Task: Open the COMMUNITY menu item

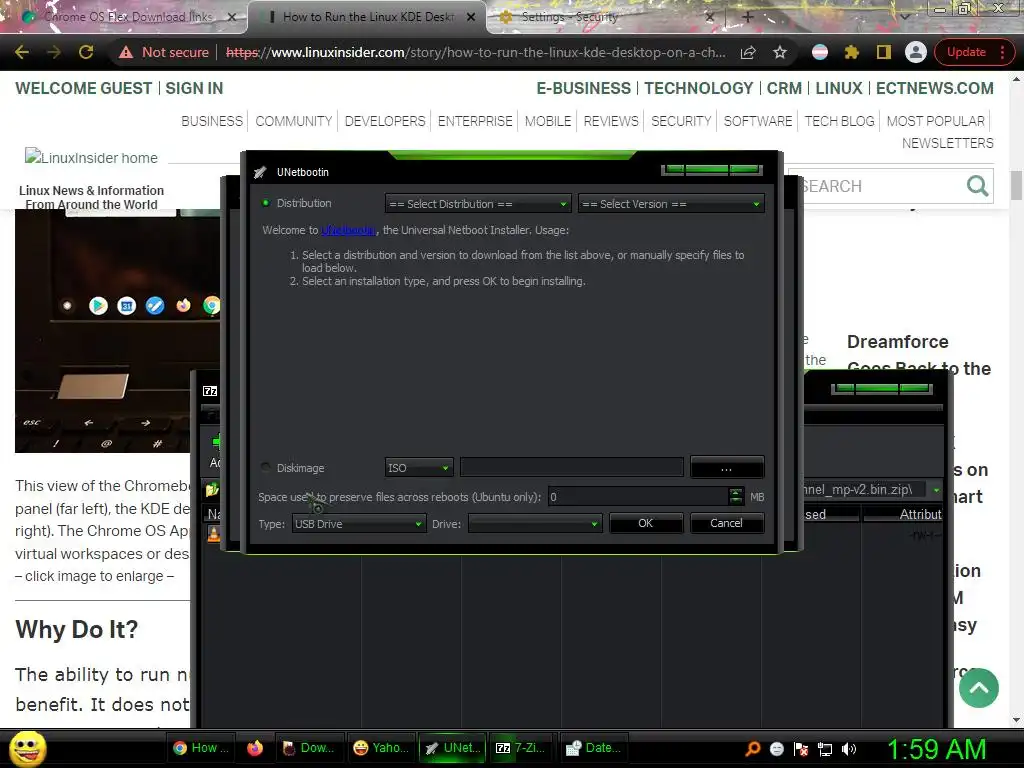Action: (x=294, y=121)
